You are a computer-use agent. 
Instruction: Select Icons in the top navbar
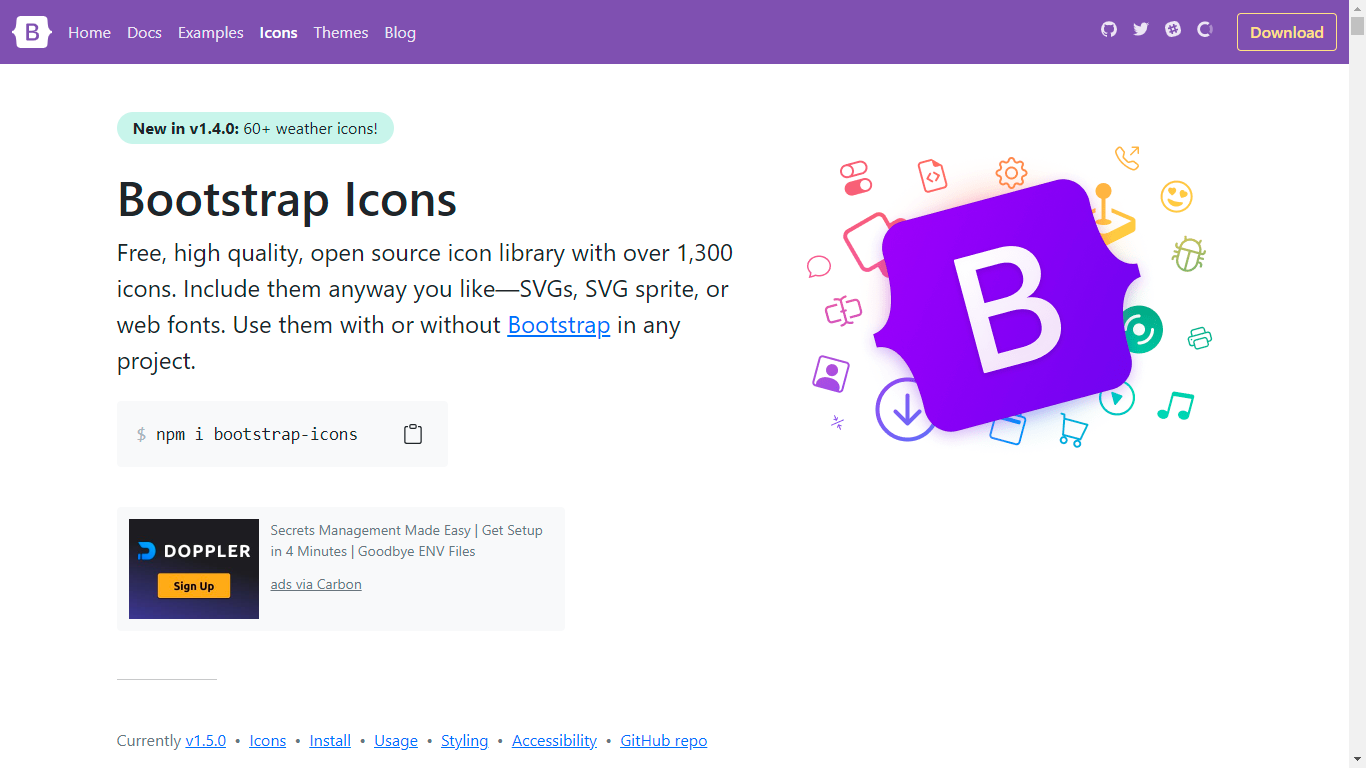(x=278, y=32)
